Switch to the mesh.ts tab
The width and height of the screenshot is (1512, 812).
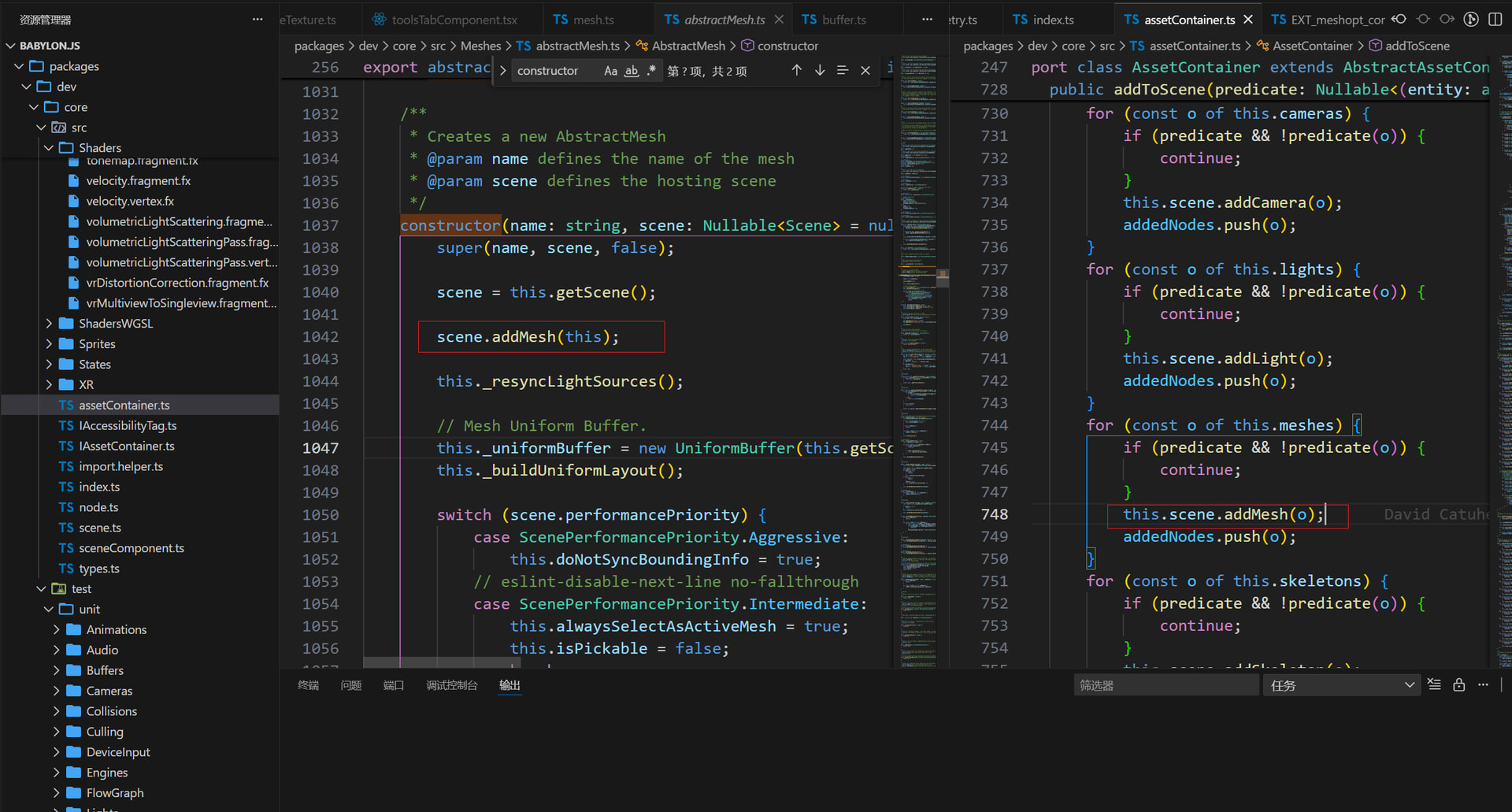coord(593,20)
